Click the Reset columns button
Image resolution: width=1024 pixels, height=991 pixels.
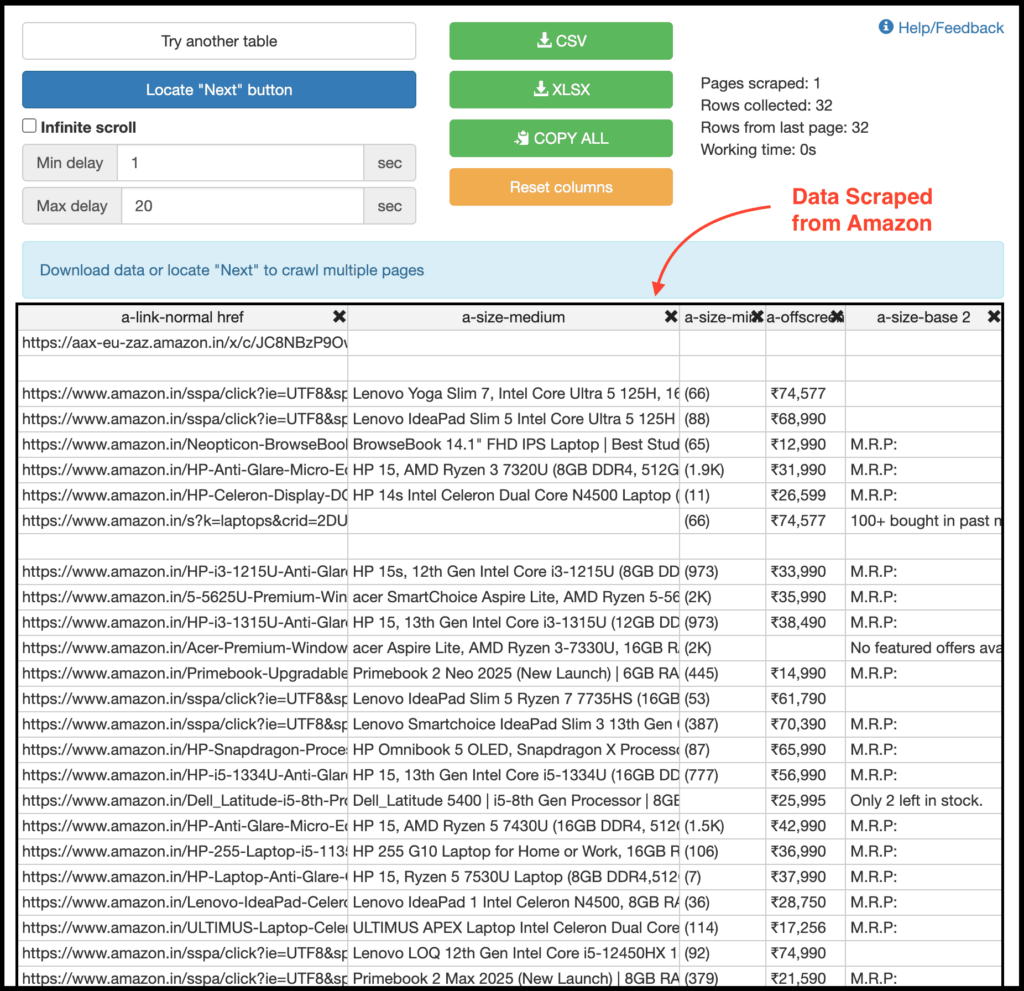561,187
